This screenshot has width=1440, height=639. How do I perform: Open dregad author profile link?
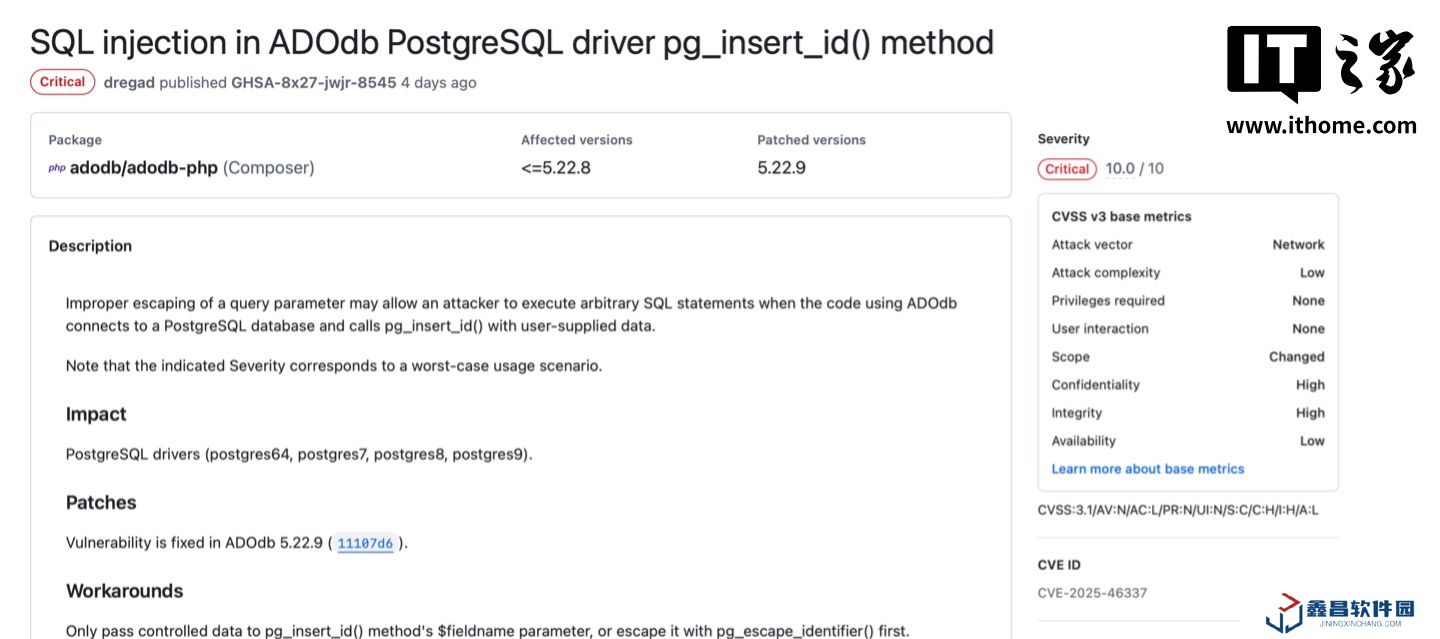129,83
